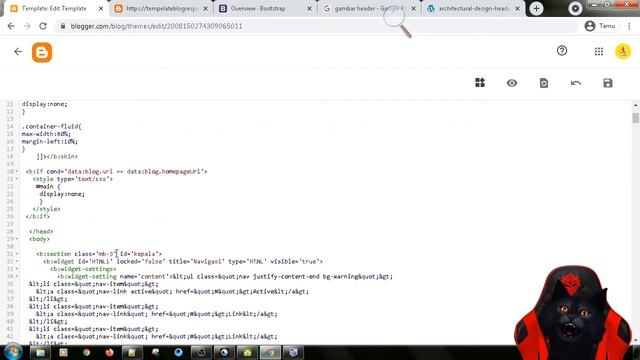Image resolution: width=640 pixels, height=360 pixels.
Task: Collapse the widget-settings fold at line 33
Action: [x=17, y=269]
